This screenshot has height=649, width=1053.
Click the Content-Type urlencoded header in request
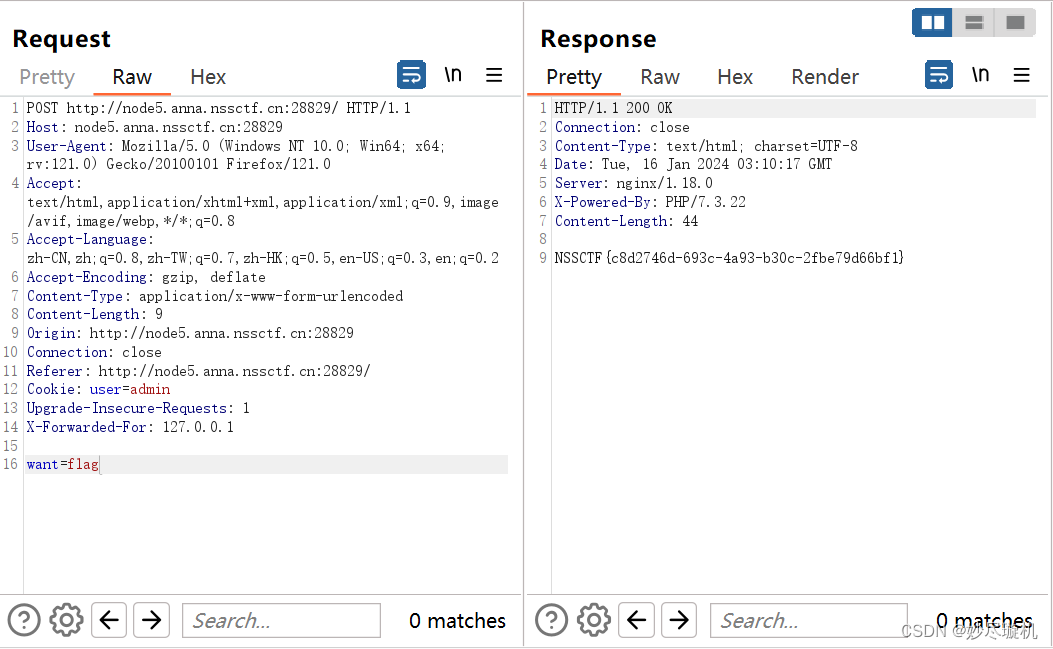click(x=215, y=296)
